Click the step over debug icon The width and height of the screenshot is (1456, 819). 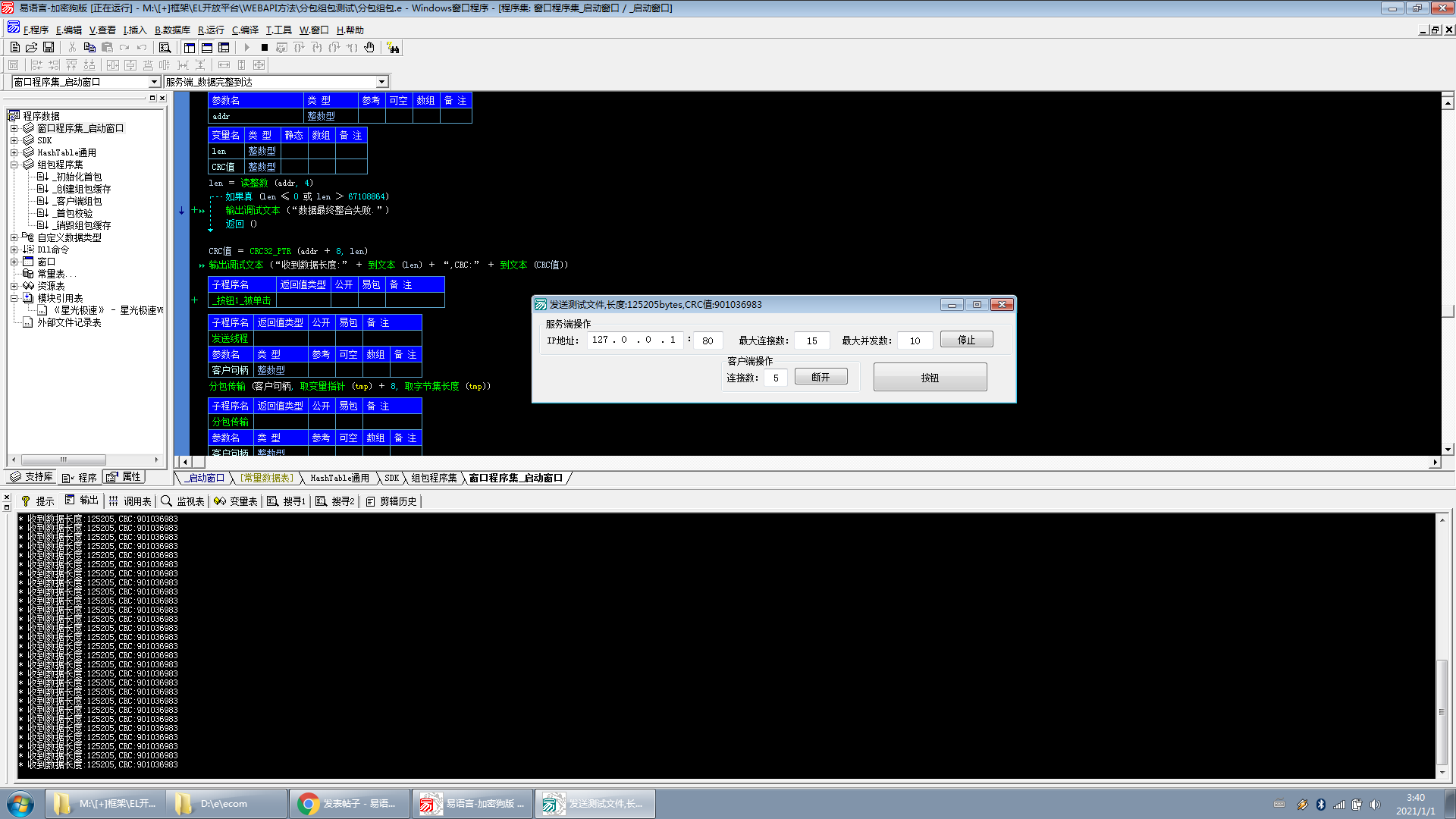click(x=299, y=48)
